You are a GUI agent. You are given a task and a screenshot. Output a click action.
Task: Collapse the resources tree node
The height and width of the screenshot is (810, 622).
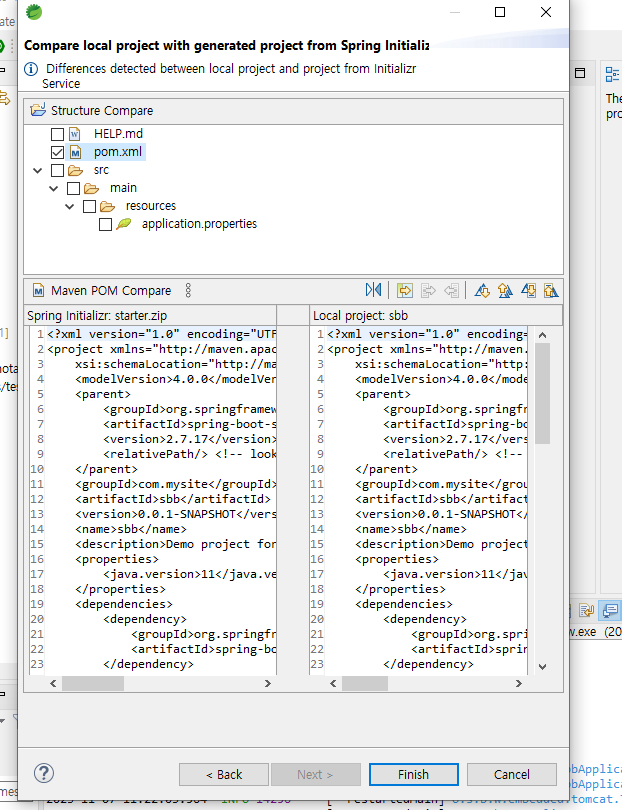click(70, 206)
